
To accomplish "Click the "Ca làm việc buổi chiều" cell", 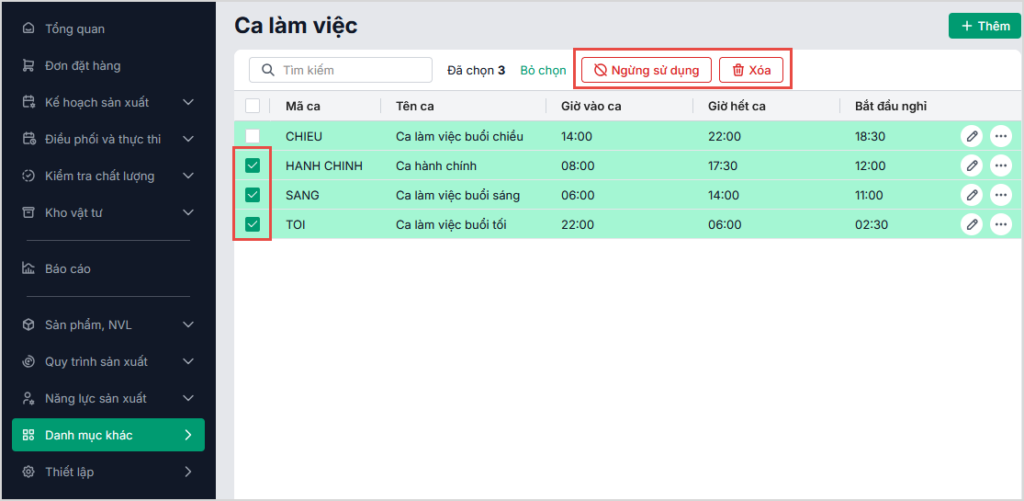I will click(460, 136).
